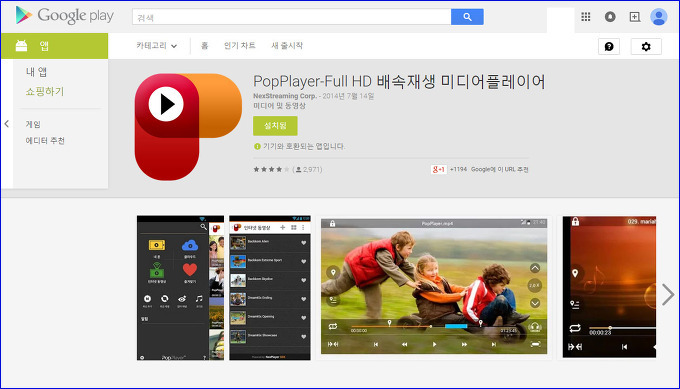Click the seek bar in landscape screenshot
The height and width of the screenshot is (389, 680).
point(434,326)
